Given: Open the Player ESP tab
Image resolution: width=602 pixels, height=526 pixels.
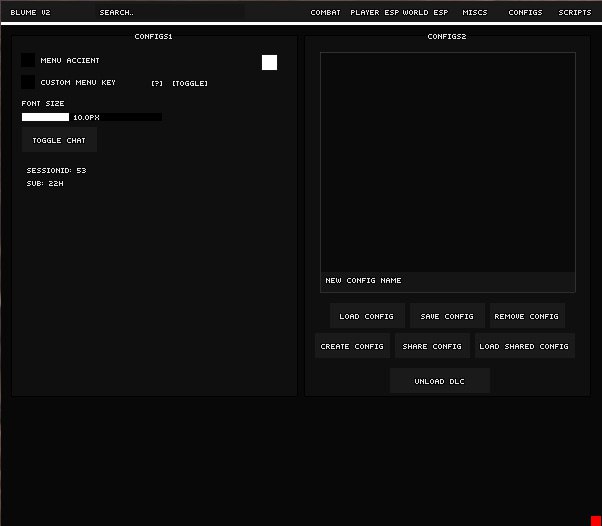Looking at the screenshot, I should tap(374, 13).
